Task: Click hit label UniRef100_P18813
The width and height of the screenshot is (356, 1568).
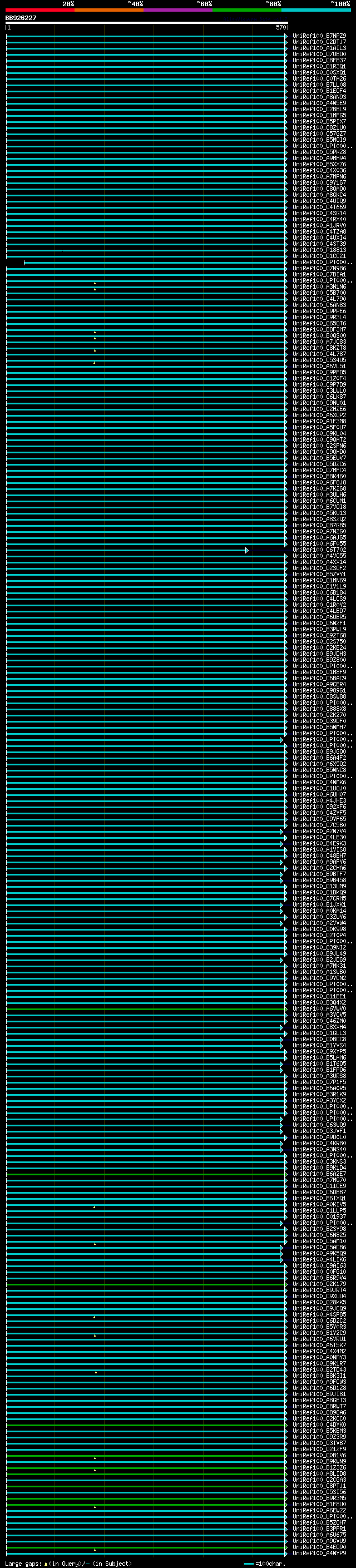Action: click(319, 250)
